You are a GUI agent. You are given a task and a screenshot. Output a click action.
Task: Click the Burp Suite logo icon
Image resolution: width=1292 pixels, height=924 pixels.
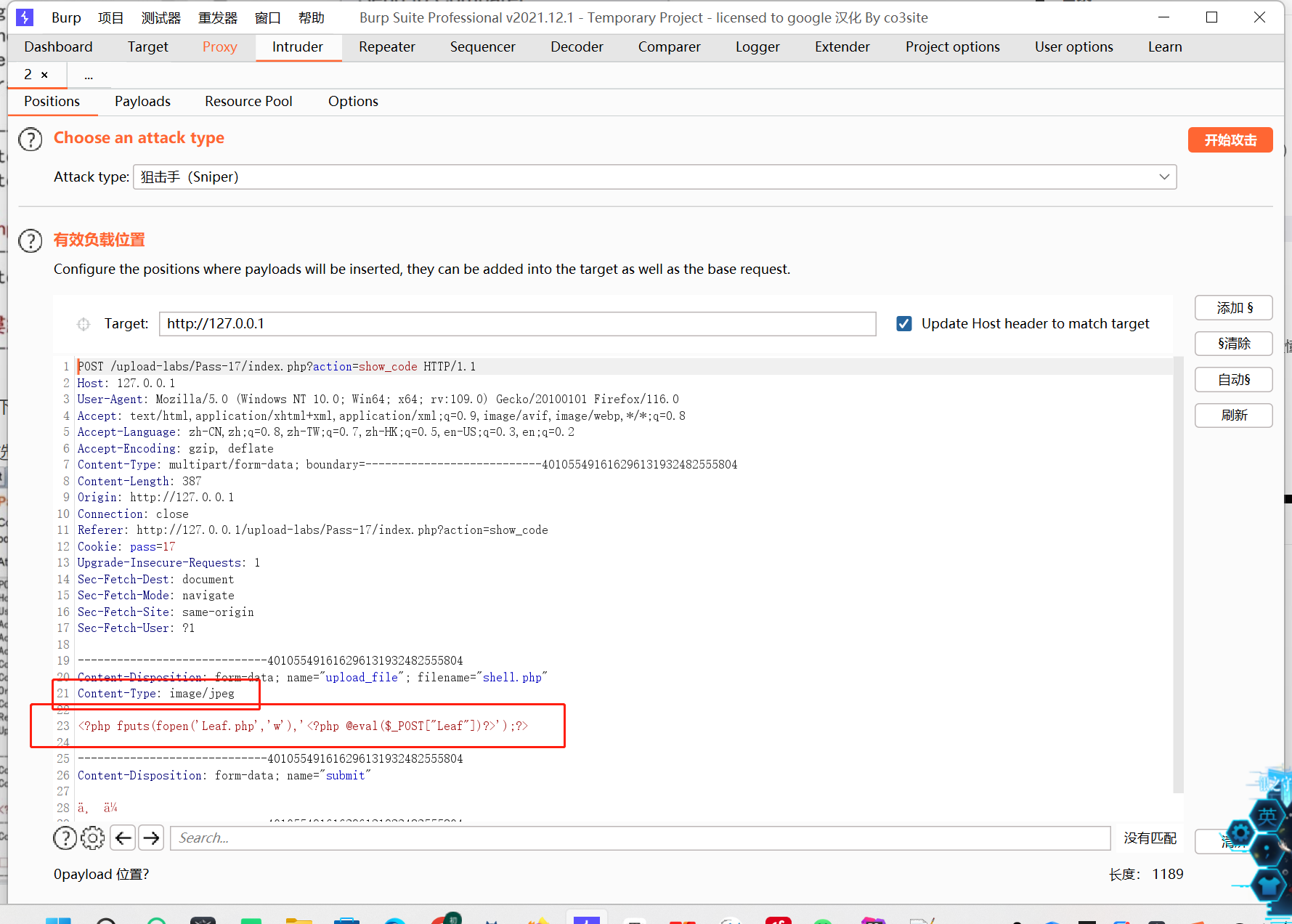pyautogui.click(x=25, y=17)
